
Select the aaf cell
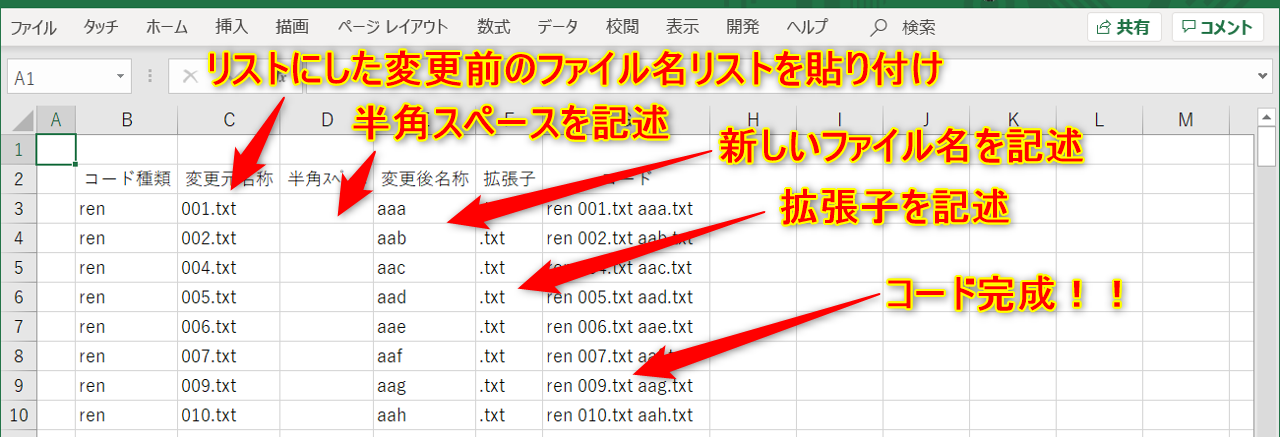(x=425, y=356)
